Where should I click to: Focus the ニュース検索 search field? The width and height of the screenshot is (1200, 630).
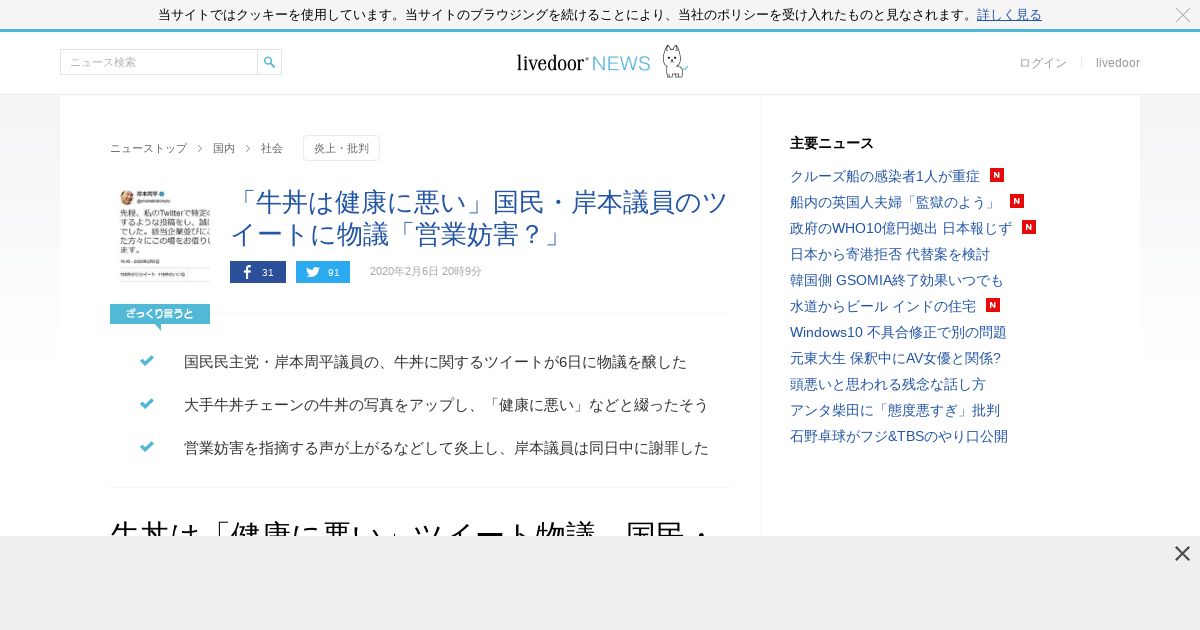tap(159, 62)
